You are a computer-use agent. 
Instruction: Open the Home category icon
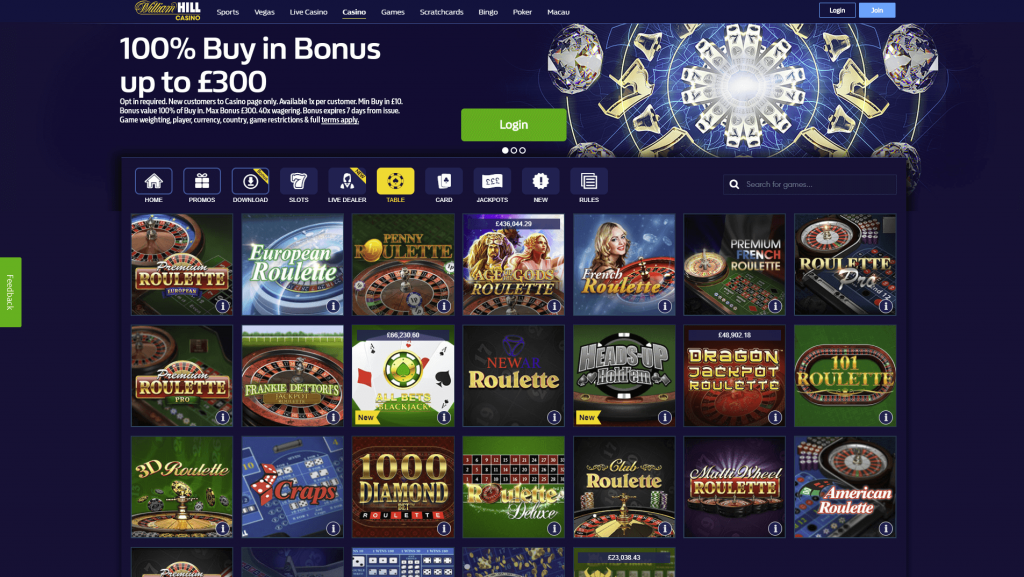tap(153, 181)
